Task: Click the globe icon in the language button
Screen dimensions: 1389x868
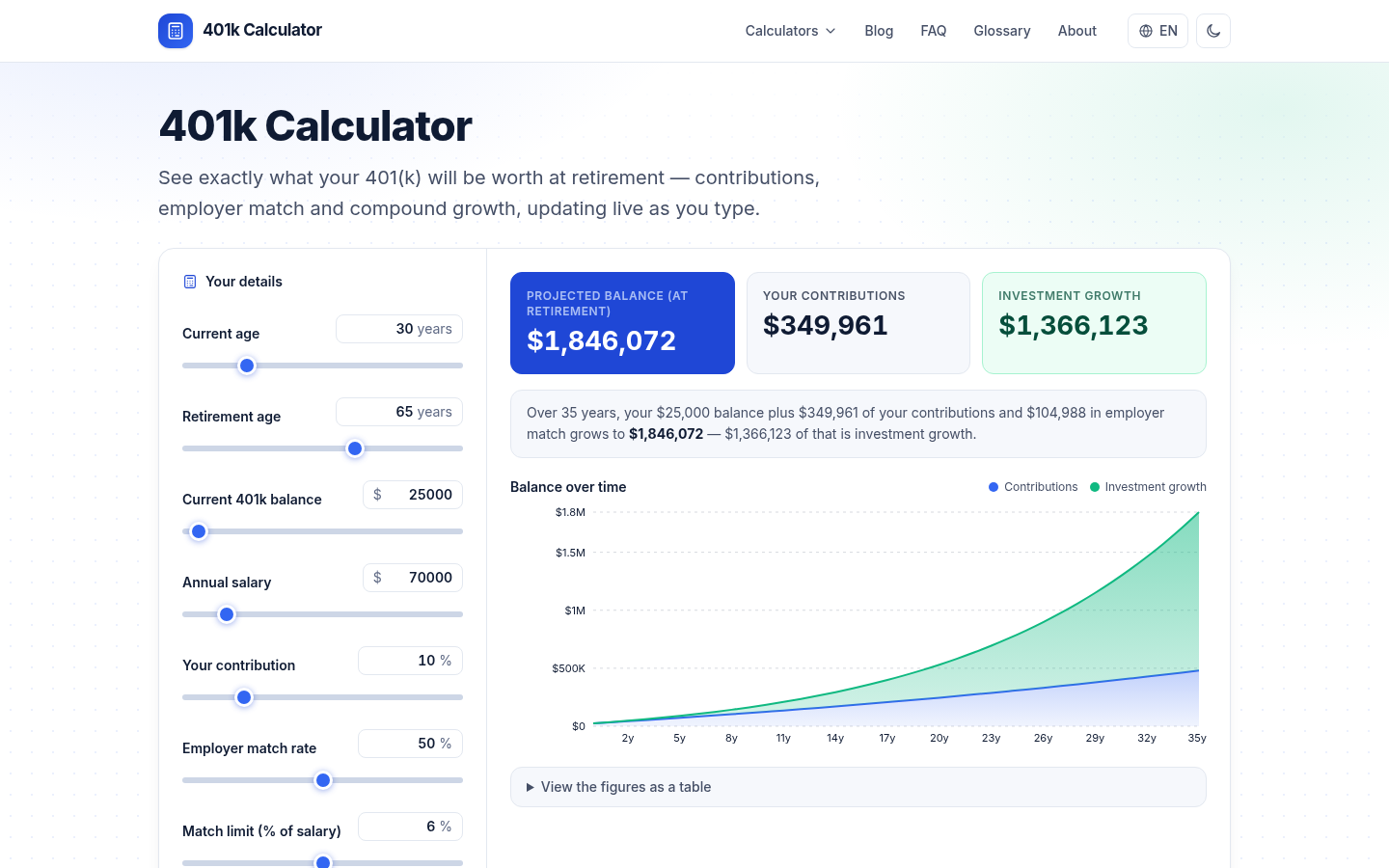Action: [x=1146, y=31]
